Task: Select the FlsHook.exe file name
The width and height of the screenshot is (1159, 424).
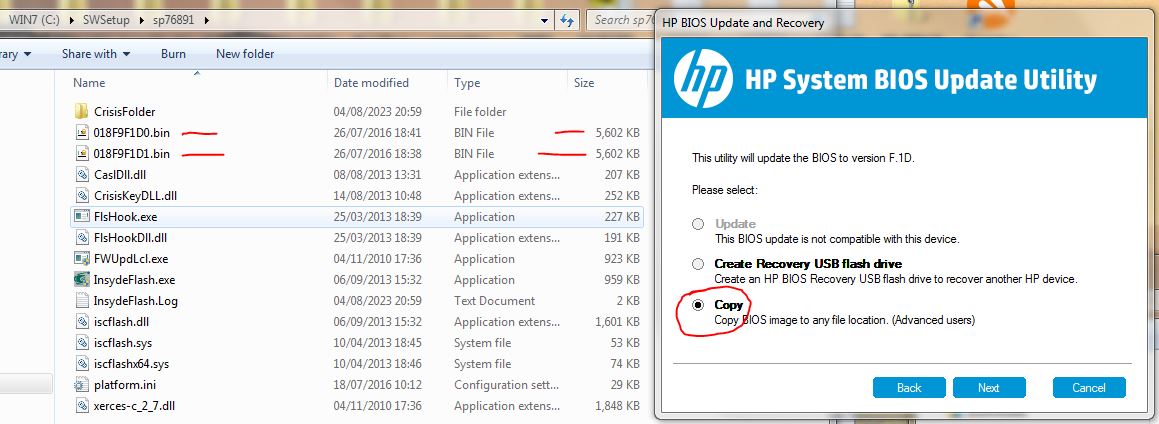Action: (126, 217)
